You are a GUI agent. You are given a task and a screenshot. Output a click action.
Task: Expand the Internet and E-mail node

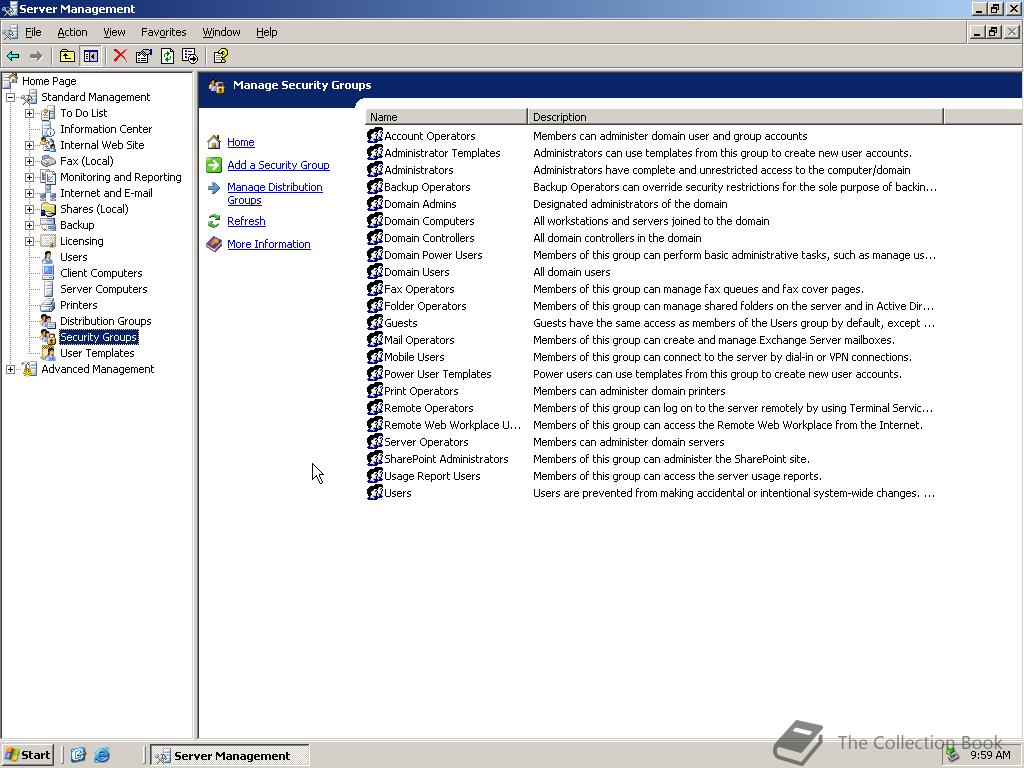point(29,193)
